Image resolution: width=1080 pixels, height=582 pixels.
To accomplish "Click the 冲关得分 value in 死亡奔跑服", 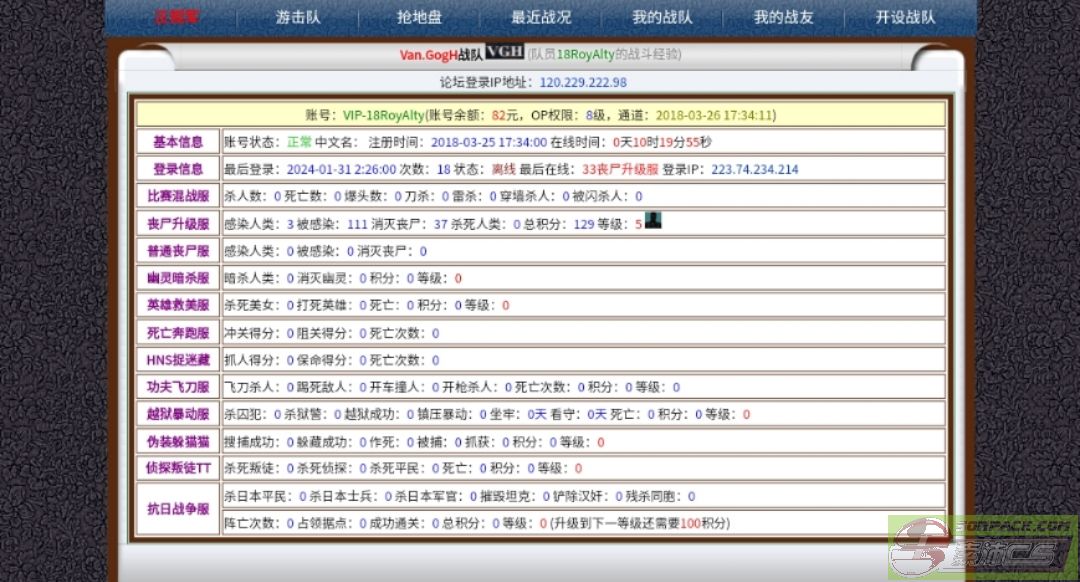I will tap(290, 333).
